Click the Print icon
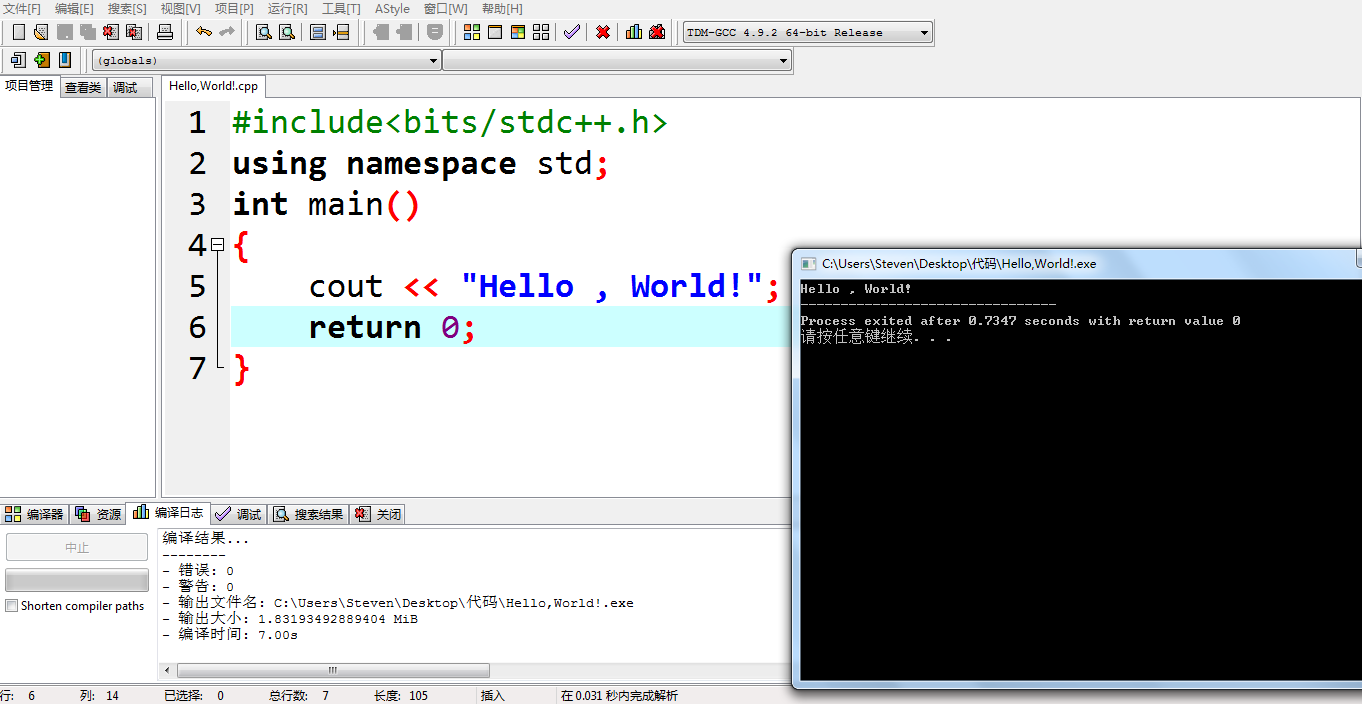 click(x=165, y=32)
